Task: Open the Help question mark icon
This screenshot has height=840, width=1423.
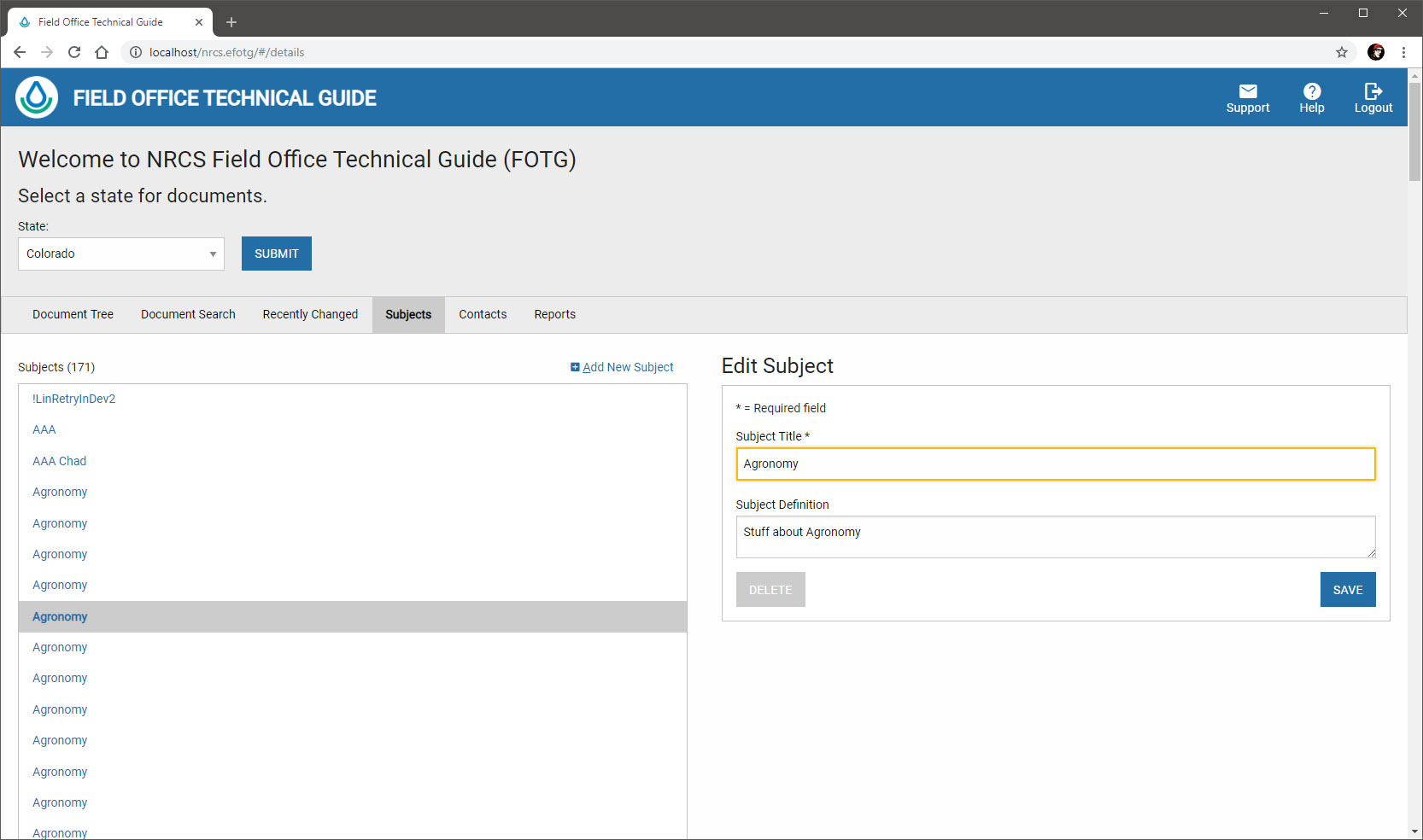Action: pos(1312,91)
